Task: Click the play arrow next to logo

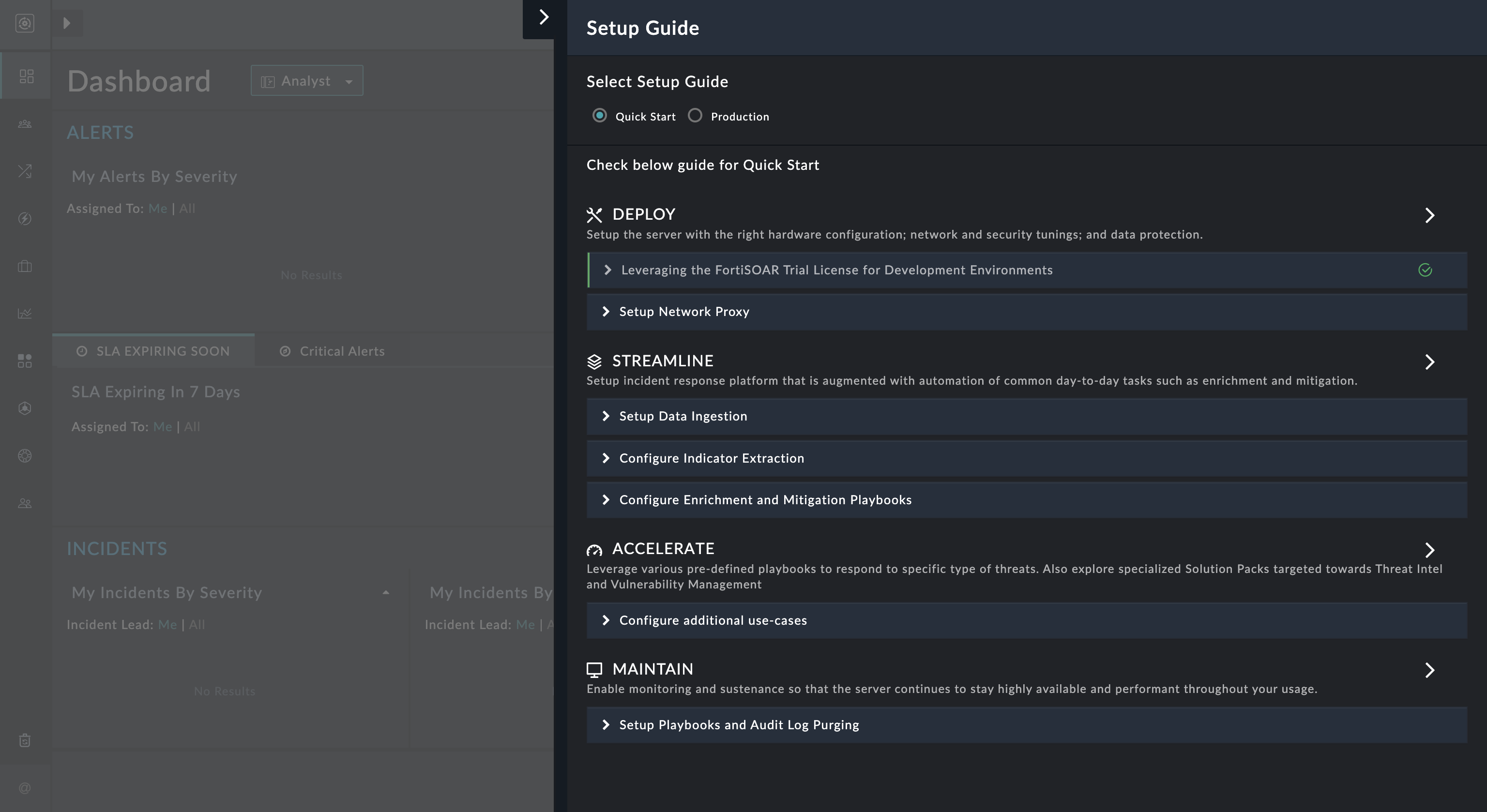Action: [x=67, y=23]
